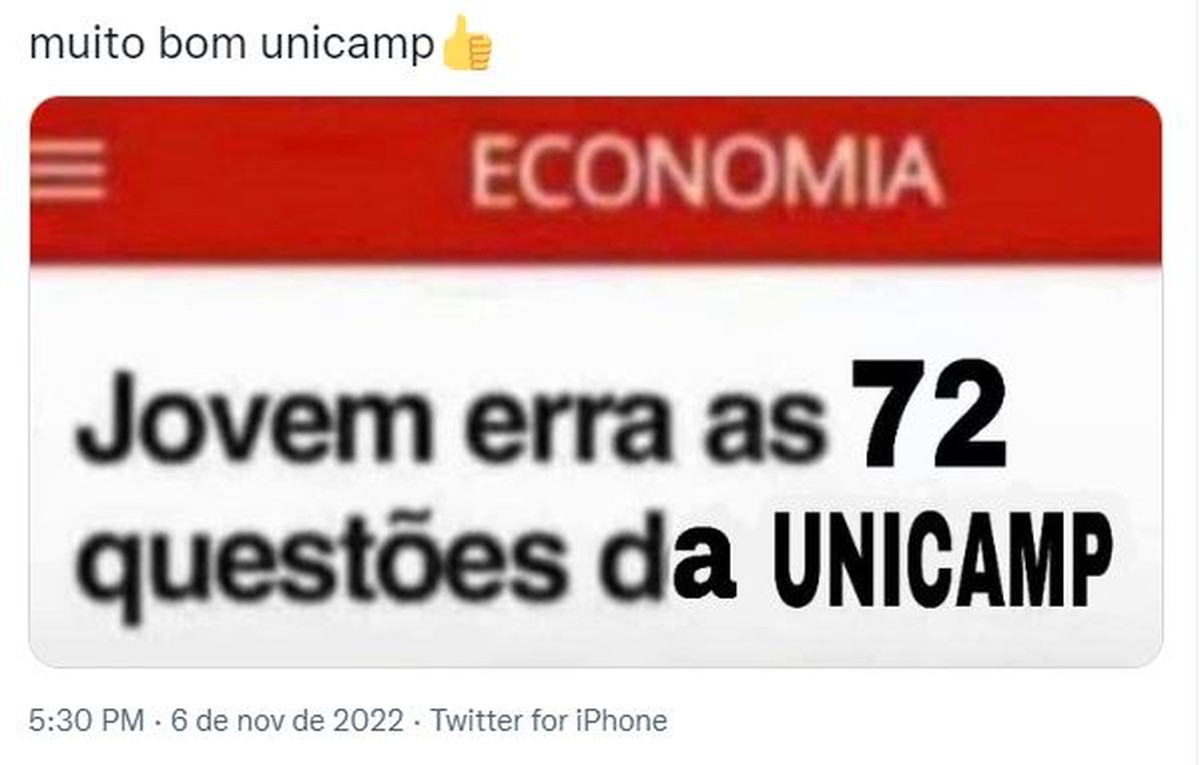
Task: Open the 5:30 PM timestamp link
Action: (86, 720)
